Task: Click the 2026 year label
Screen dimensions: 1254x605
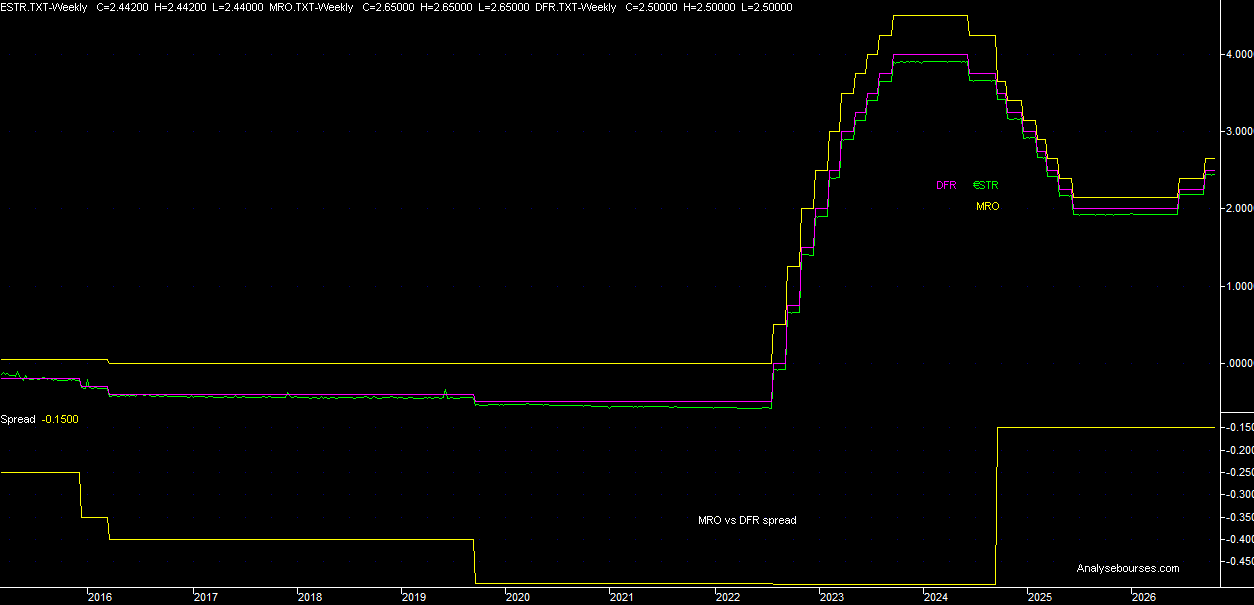Action: [x=1144, y=597]
